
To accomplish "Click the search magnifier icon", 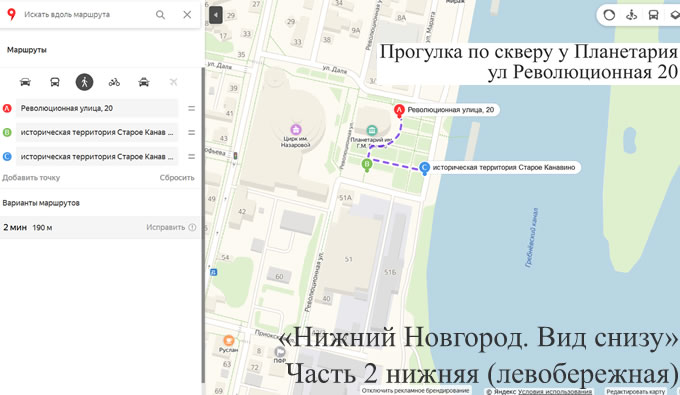I will [x=160, y=15].
